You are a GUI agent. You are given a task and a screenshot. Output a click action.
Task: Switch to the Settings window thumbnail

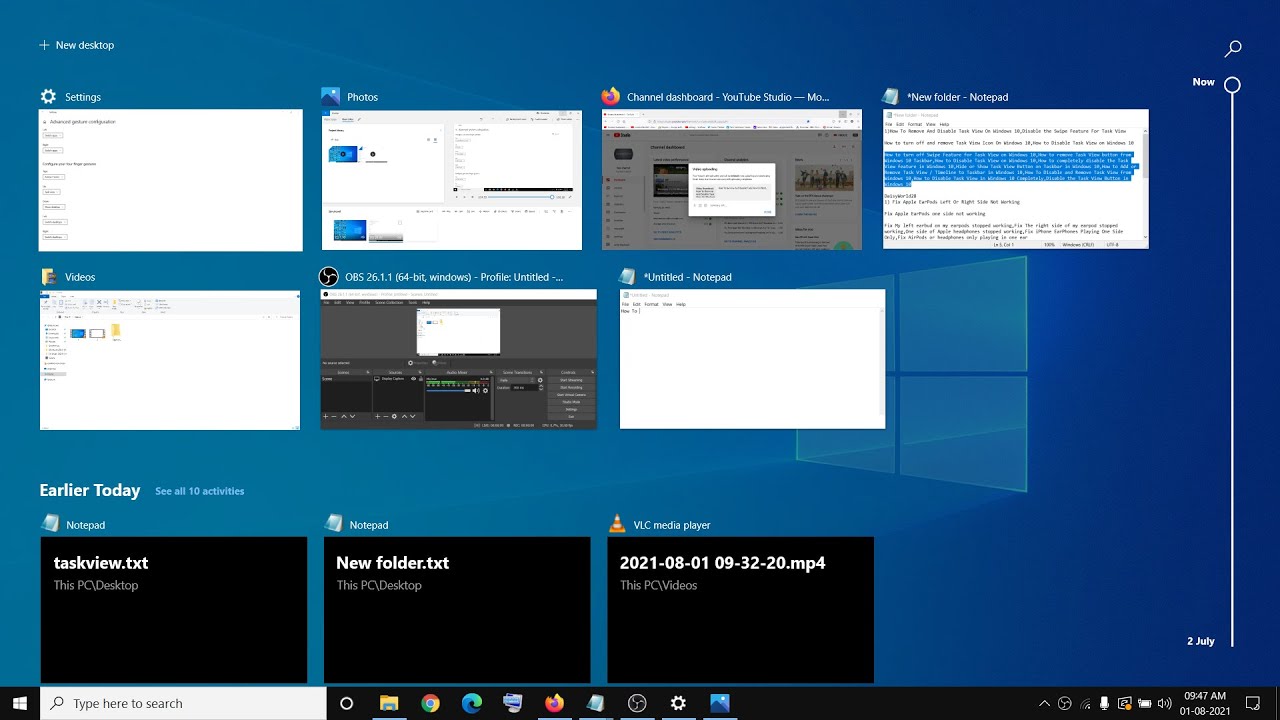171,180
